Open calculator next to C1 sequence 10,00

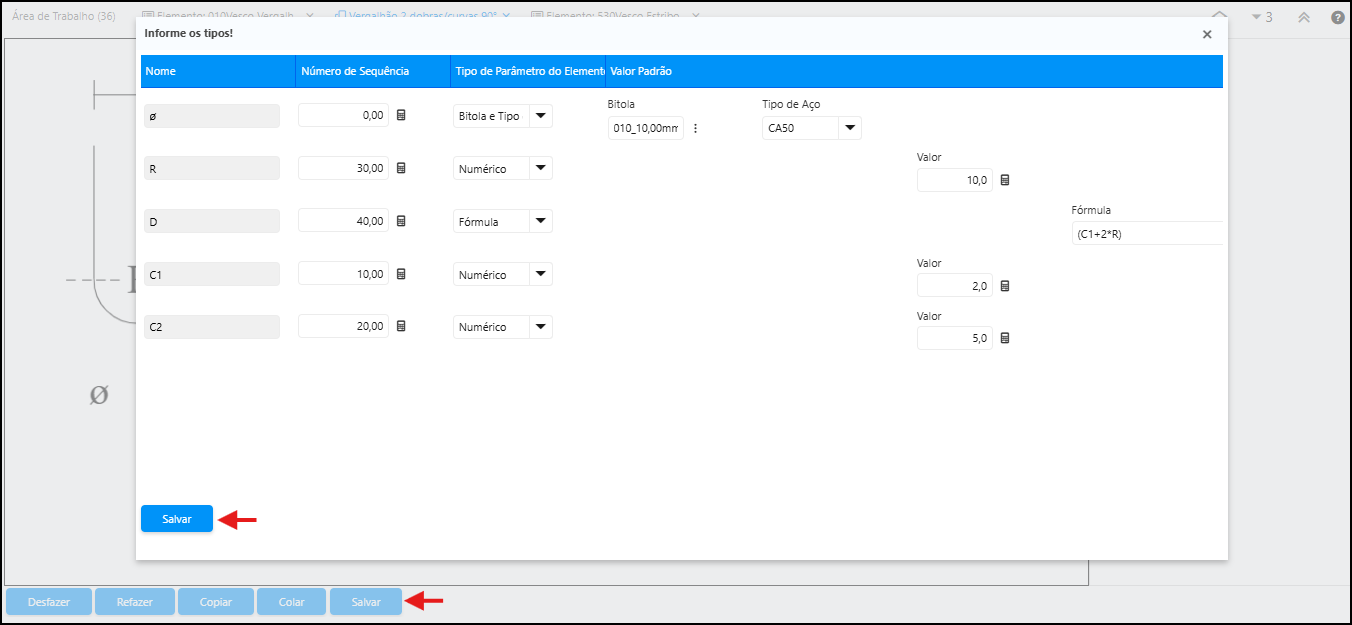(401, 274)
